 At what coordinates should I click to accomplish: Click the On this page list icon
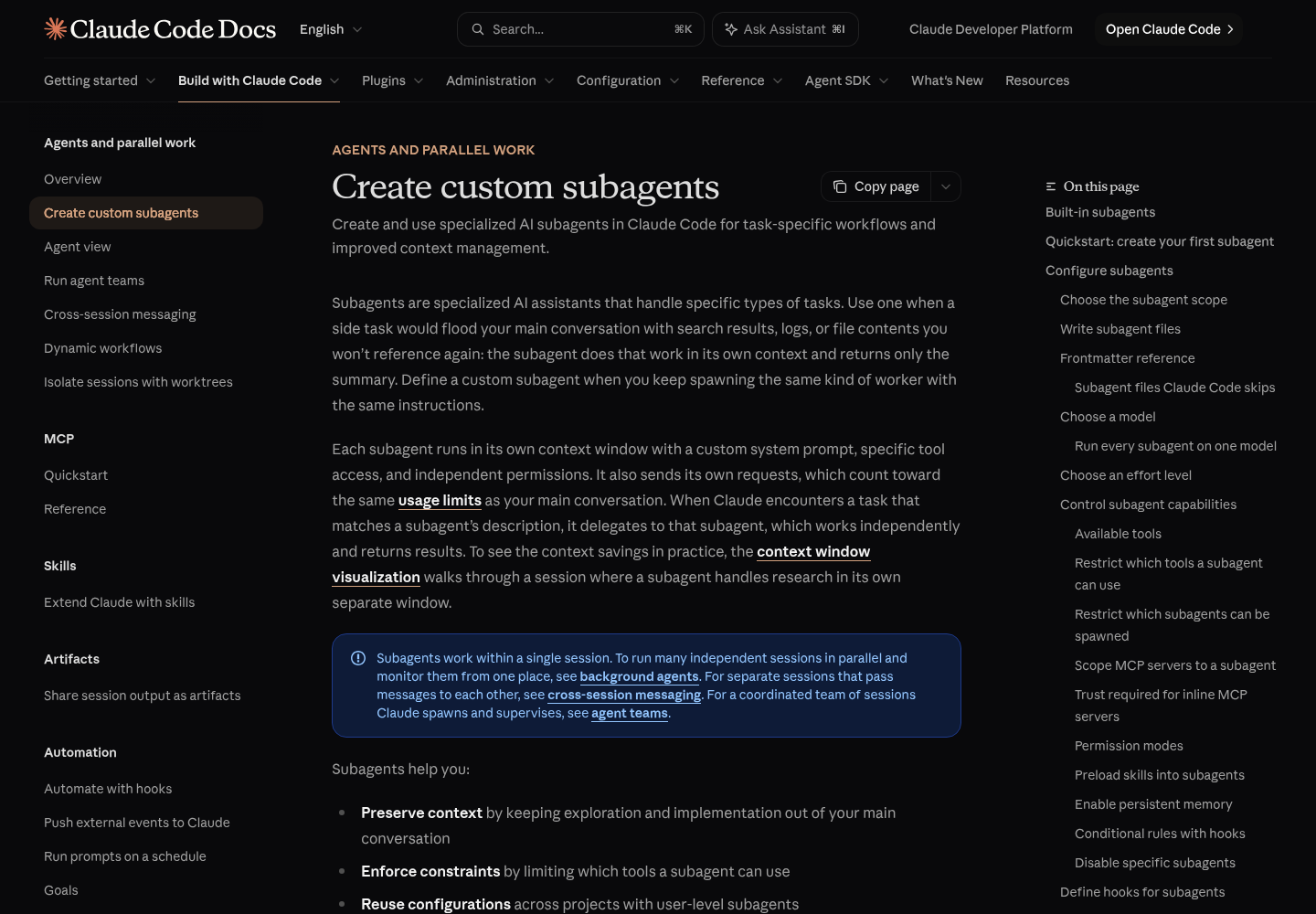click(1051, 186)
